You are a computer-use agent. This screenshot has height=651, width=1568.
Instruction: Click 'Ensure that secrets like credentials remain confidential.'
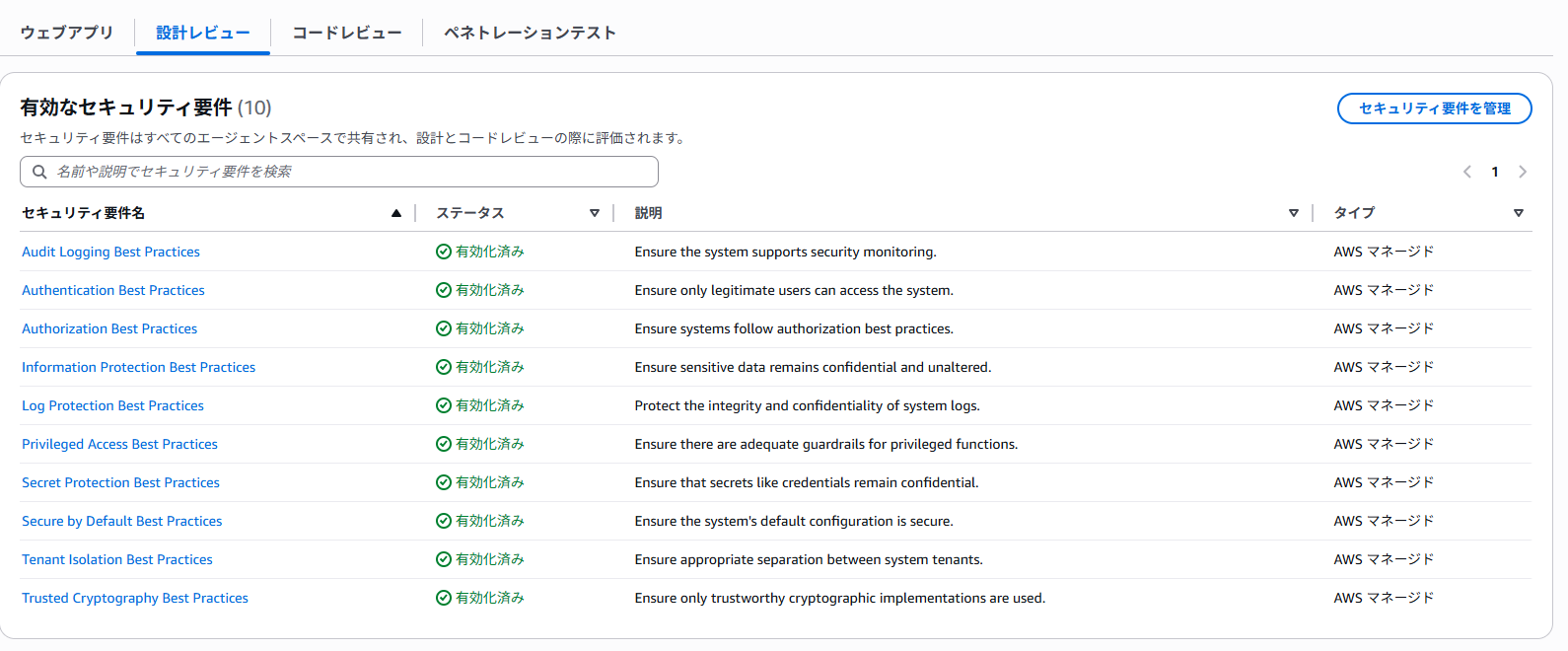click(x=807, y=482)
